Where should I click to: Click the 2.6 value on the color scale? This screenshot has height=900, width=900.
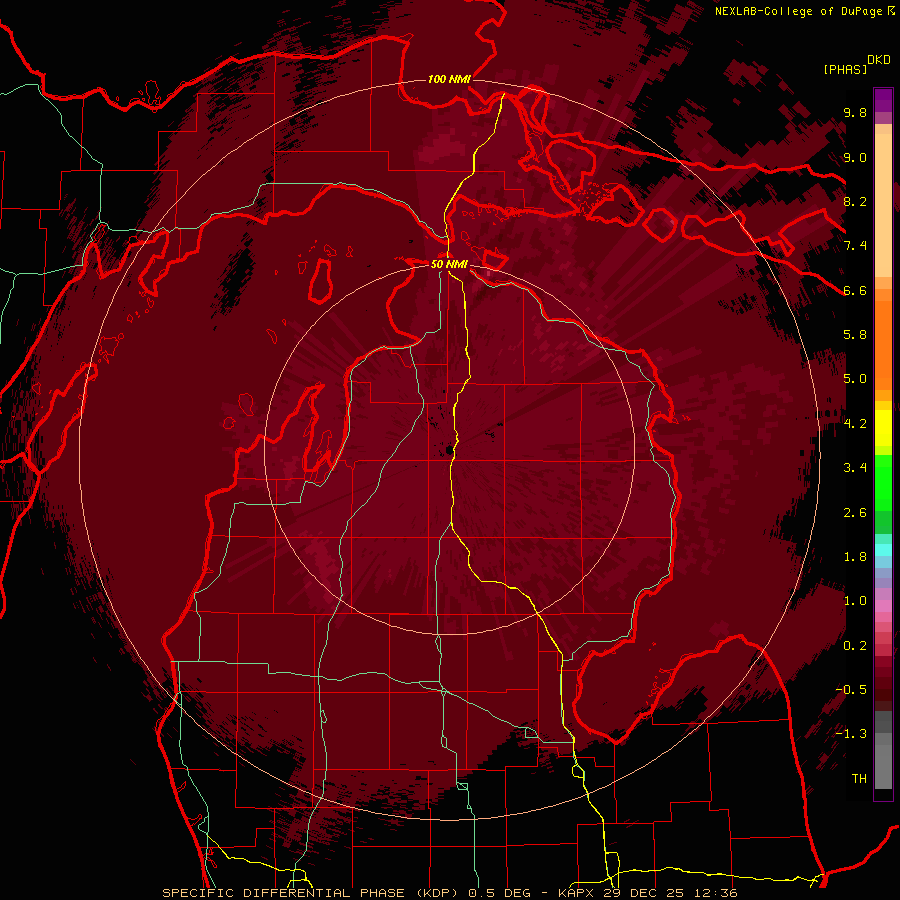pos(855,513)
